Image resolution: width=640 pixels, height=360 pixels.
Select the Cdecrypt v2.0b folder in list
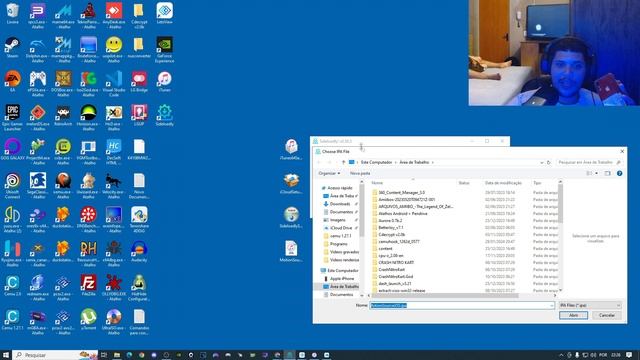coord(464,235)
